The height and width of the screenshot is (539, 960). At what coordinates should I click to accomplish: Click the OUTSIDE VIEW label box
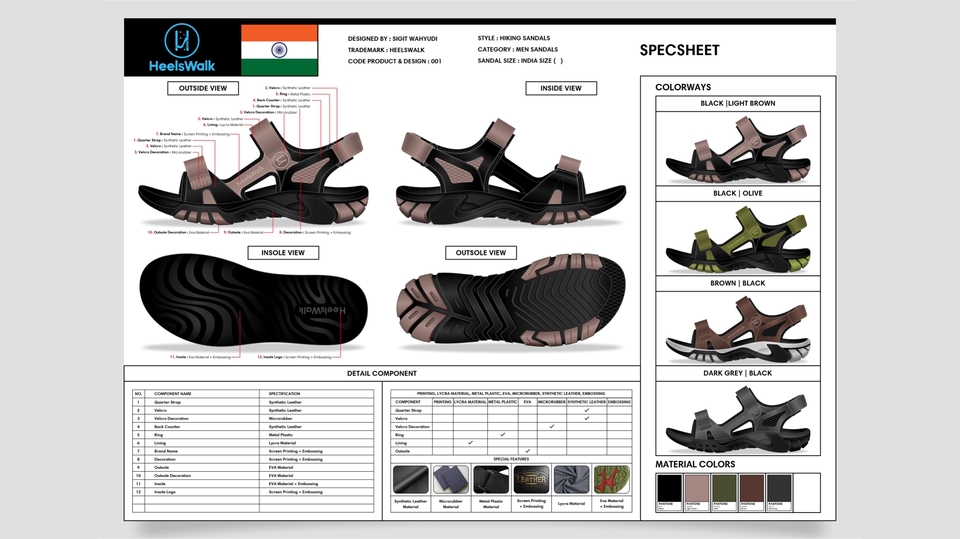pos(203,88)
